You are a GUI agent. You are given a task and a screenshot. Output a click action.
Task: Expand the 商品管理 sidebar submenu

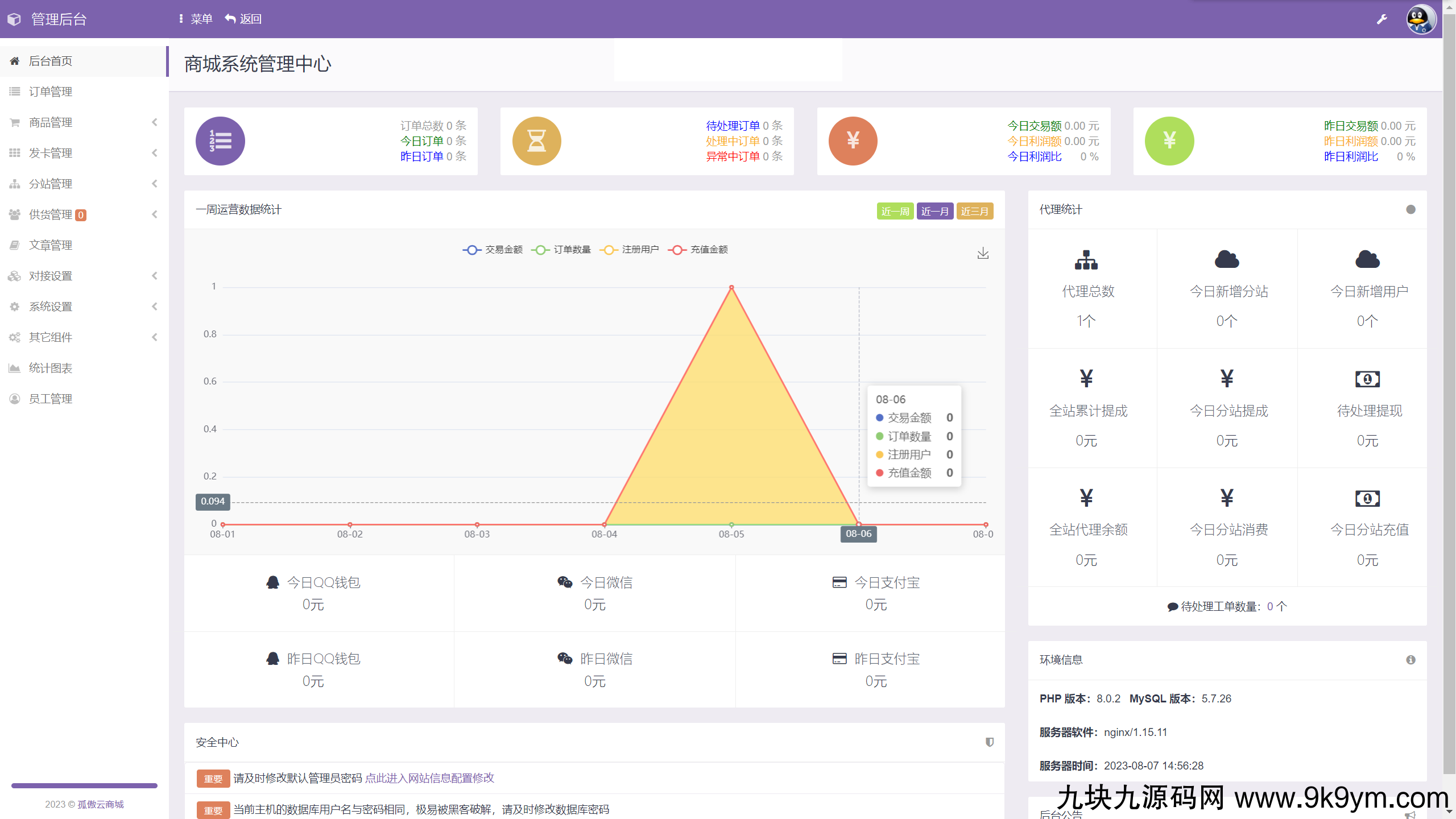tap(84, 122)
